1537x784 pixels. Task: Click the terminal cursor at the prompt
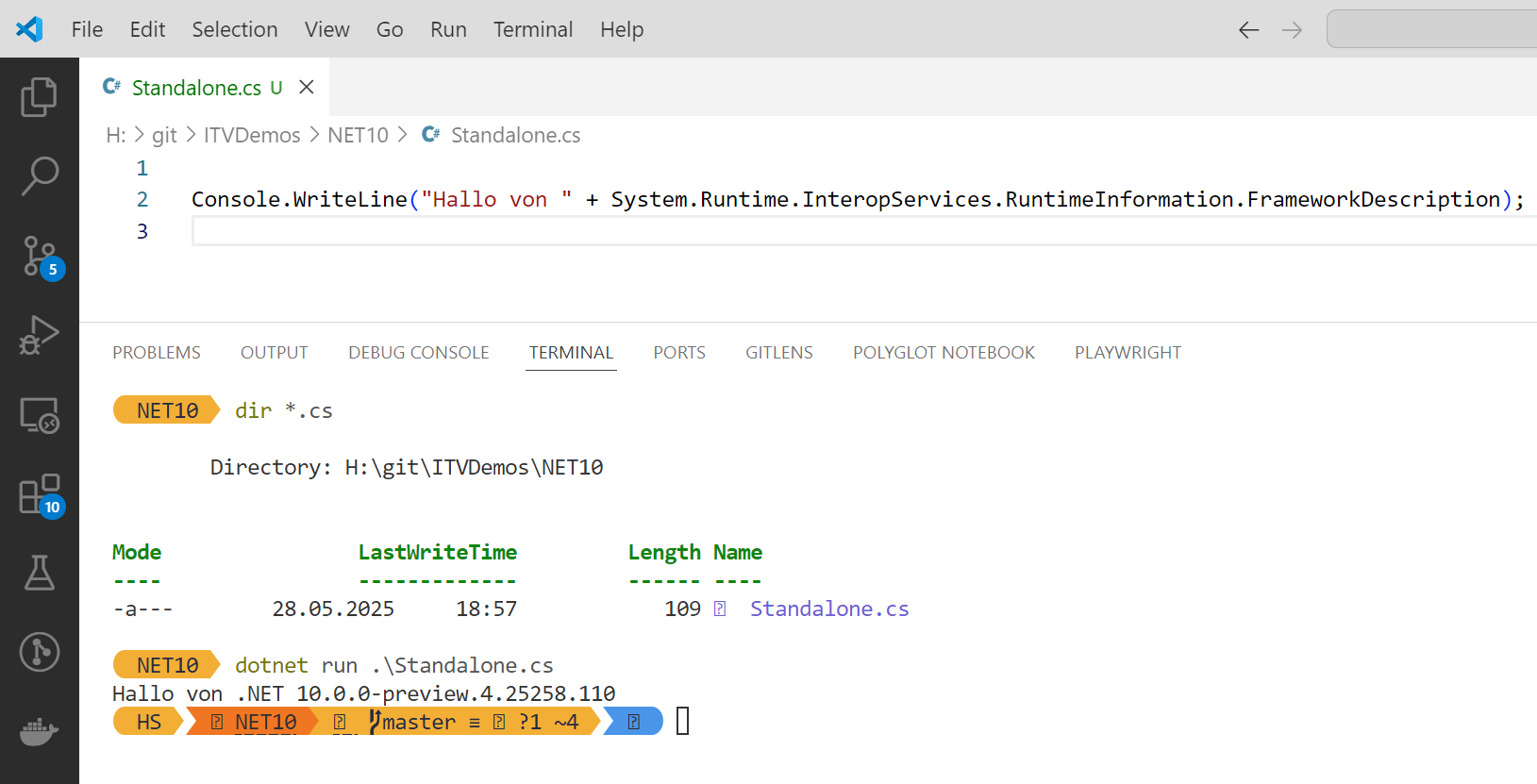click(683, 722)
